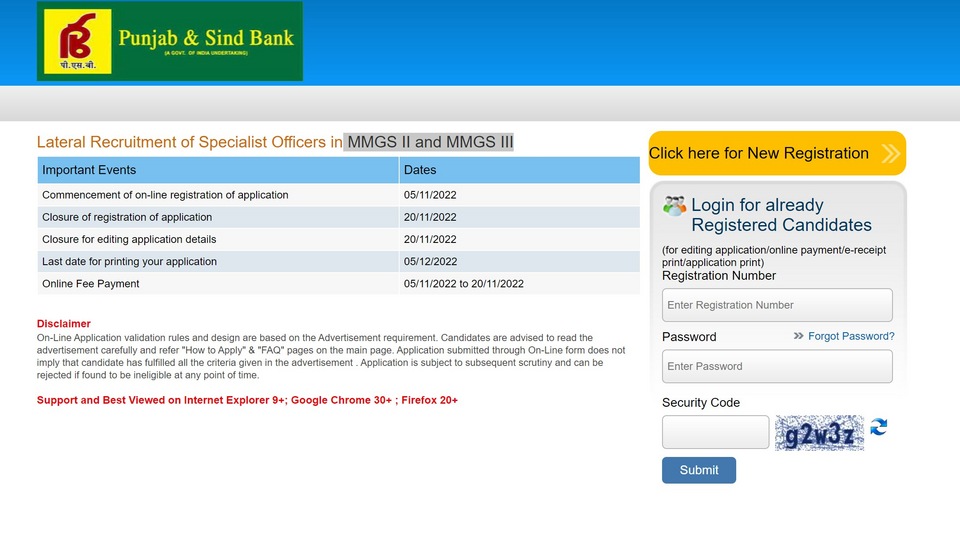The width and height of the screenshot is (960, 540).
Task: Select the Online Fee Payment row label
Action: 91,284
